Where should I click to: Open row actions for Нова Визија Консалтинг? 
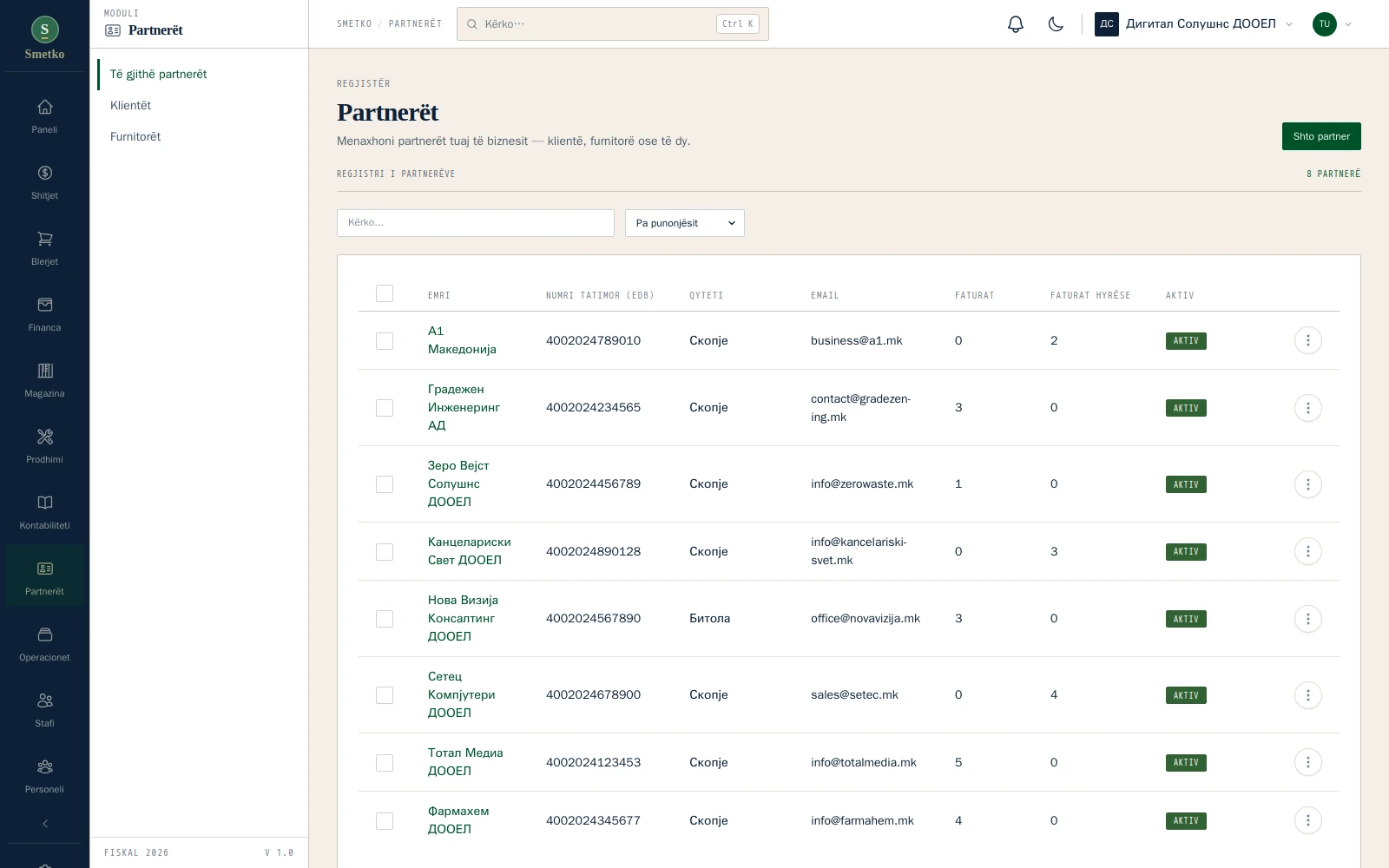1307,619
